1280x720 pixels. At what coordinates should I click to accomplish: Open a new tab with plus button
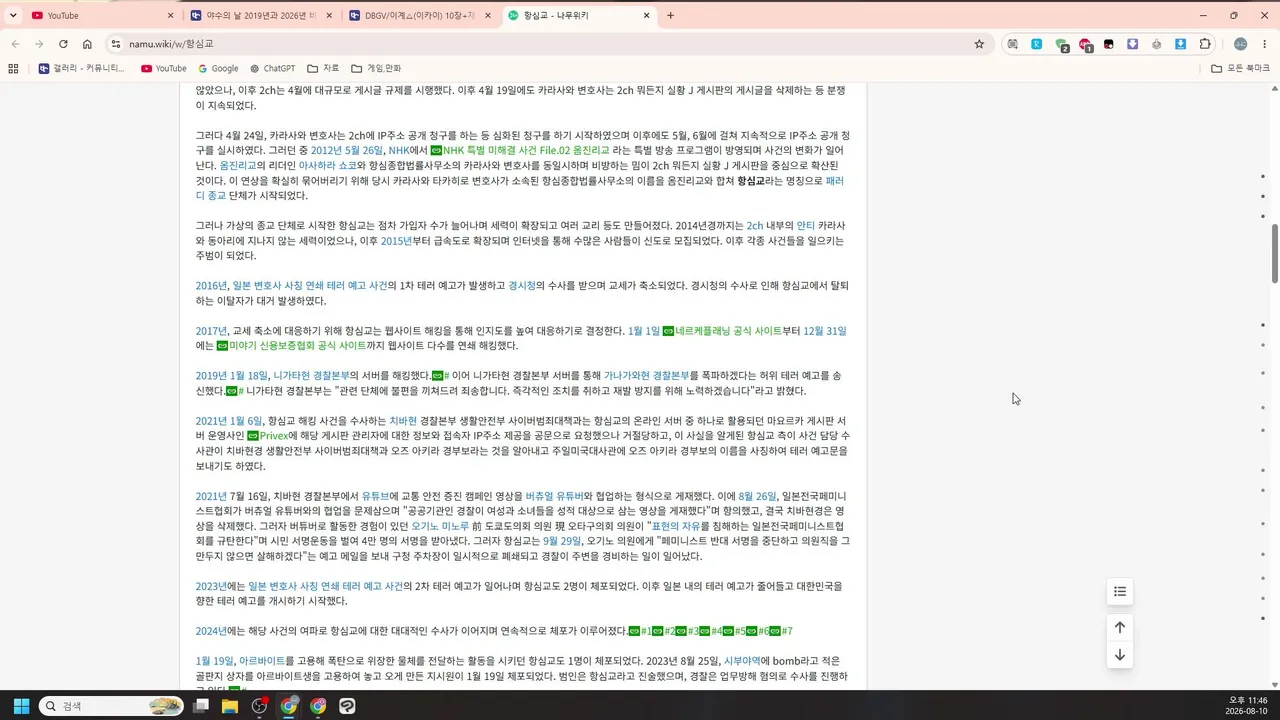click(670, 15)
